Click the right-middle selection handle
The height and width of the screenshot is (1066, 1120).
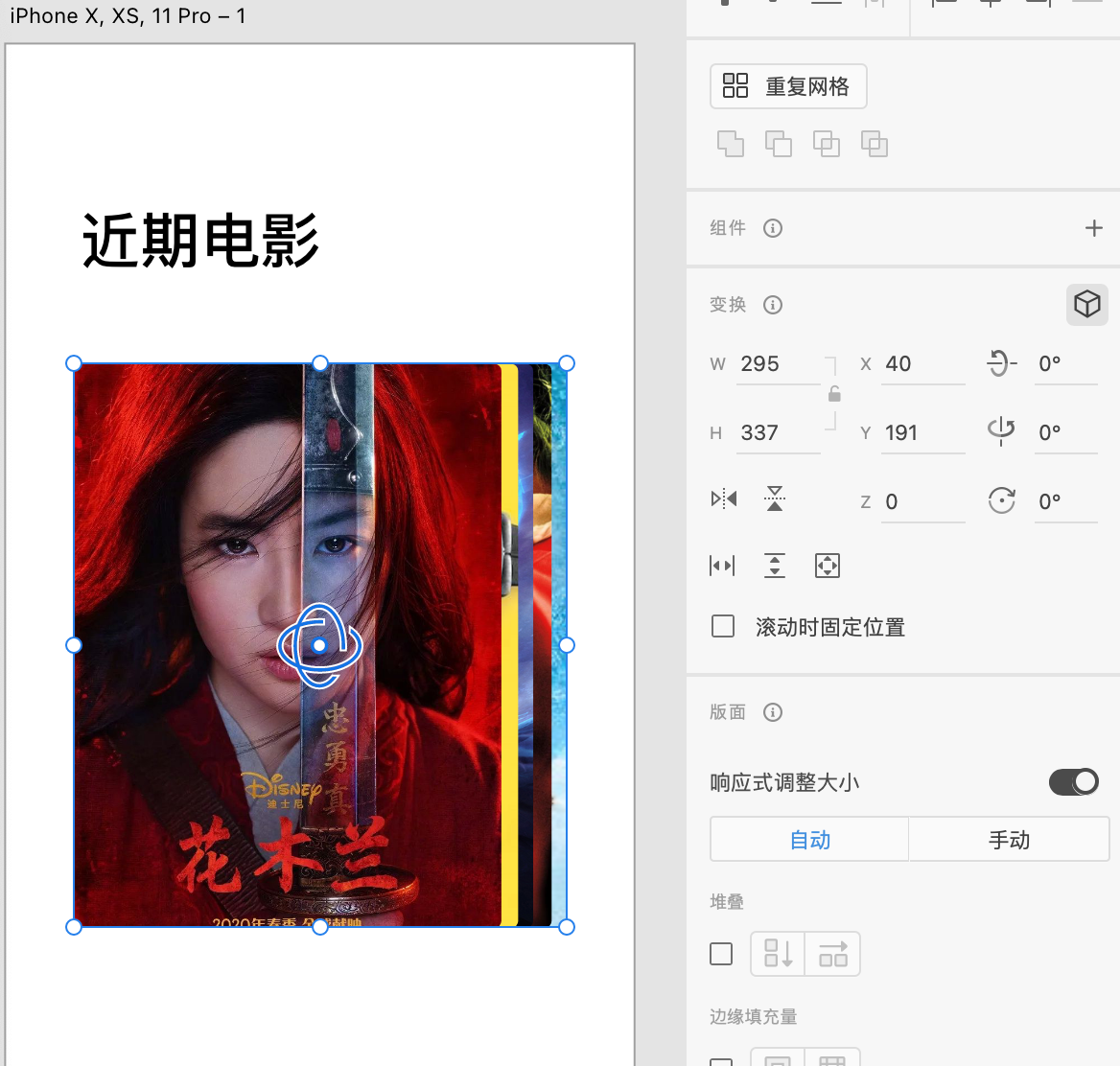[567, 645]
